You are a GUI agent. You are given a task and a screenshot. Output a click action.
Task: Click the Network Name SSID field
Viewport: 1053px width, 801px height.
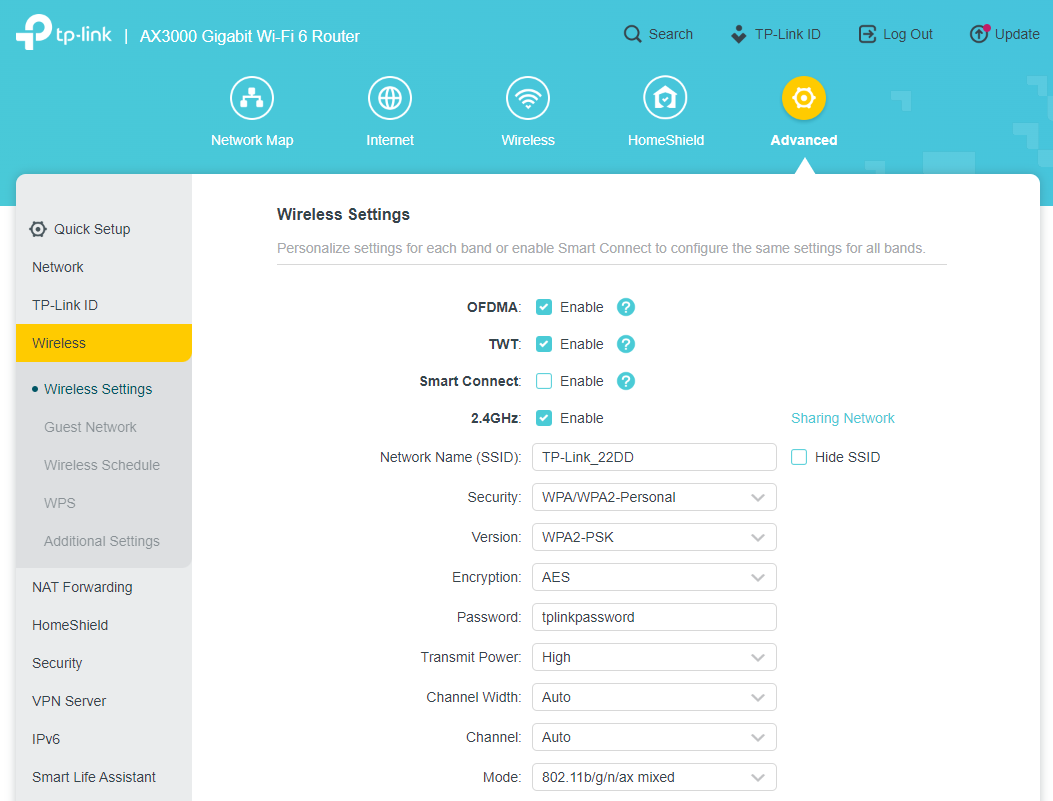coord(654,457)
